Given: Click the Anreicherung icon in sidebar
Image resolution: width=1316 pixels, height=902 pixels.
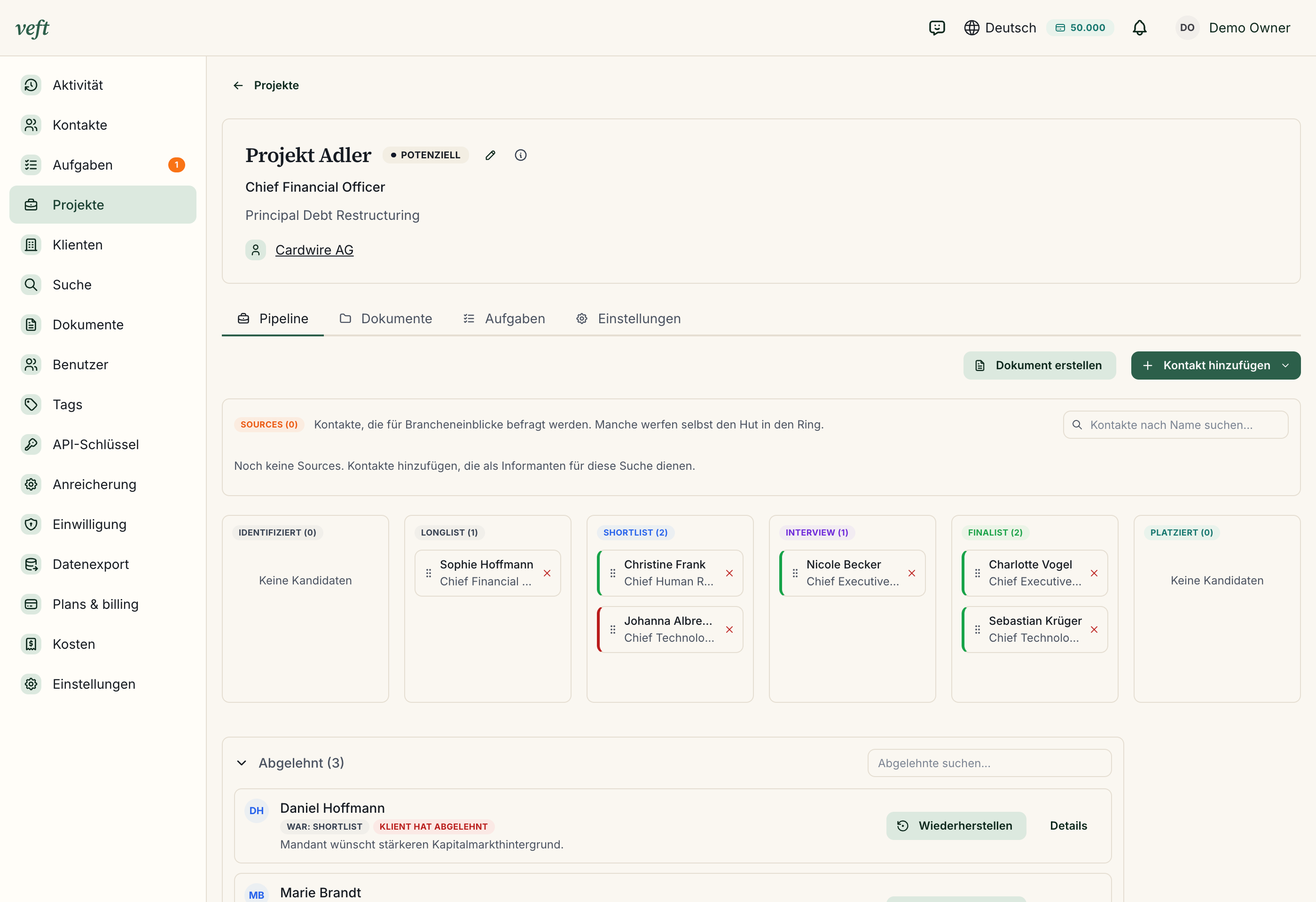Looking at the screenshot, I should (x=31, y=484).
